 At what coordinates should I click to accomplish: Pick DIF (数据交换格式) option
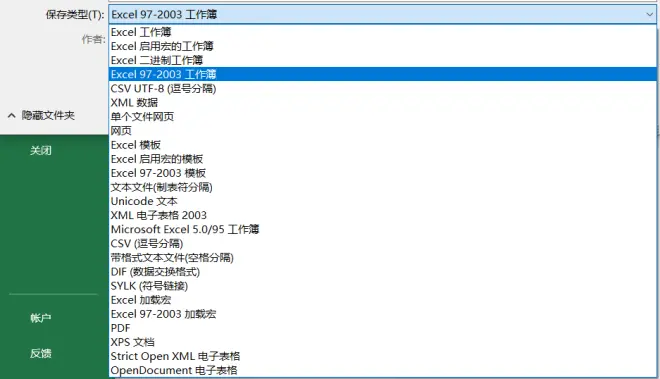pyautogui.click(x=383, y=272)
